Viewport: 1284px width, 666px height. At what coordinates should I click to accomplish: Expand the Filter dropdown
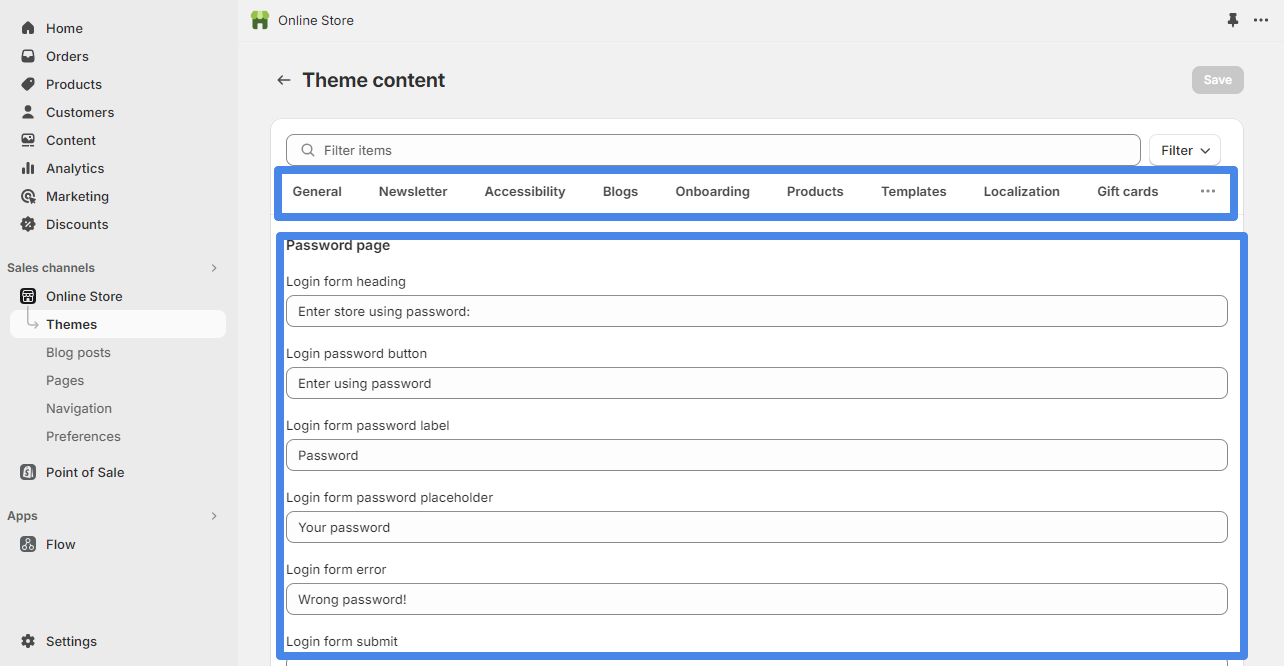coord(1185,150)
